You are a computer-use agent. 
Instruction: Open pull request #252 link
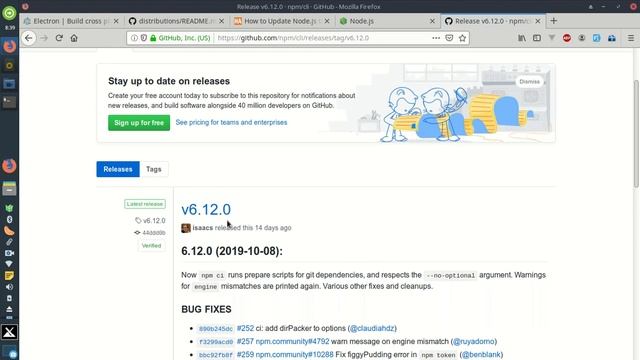click(245, 328)
